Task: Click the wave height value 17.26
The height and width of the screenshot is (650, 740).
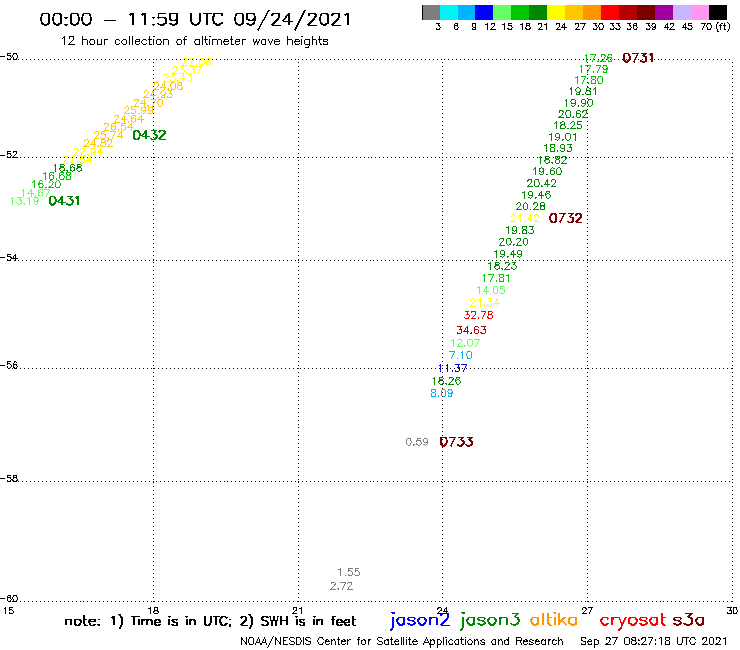Action: [x=598, y=58]
